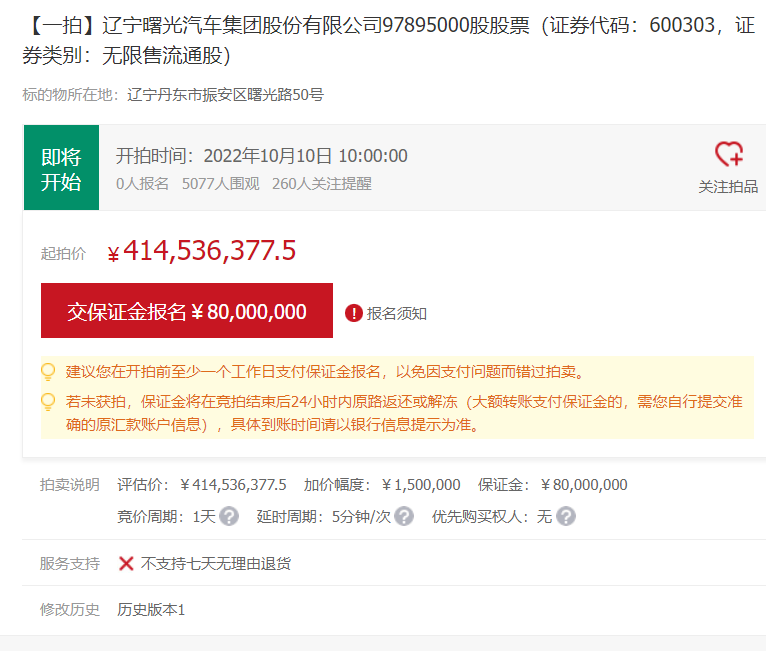This screenshot has height=651, width=766.
Task: Click the question mark next to 优先购买权人
Action: (x=566, y=516)
